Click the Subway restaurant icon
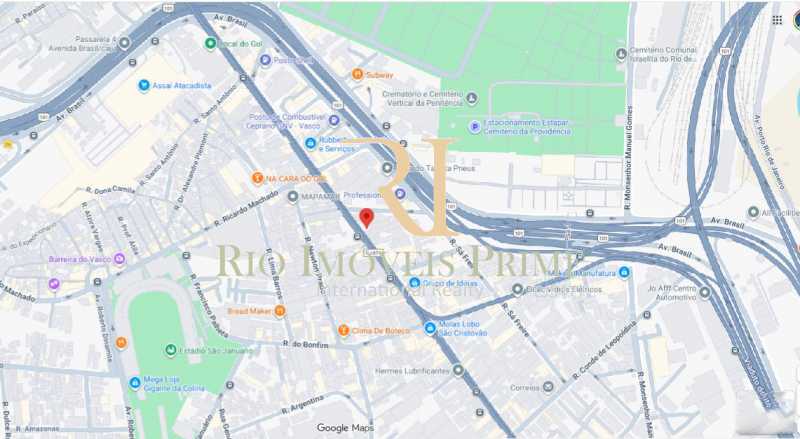Viewport: 800px width, 439px height. (358, 75)
